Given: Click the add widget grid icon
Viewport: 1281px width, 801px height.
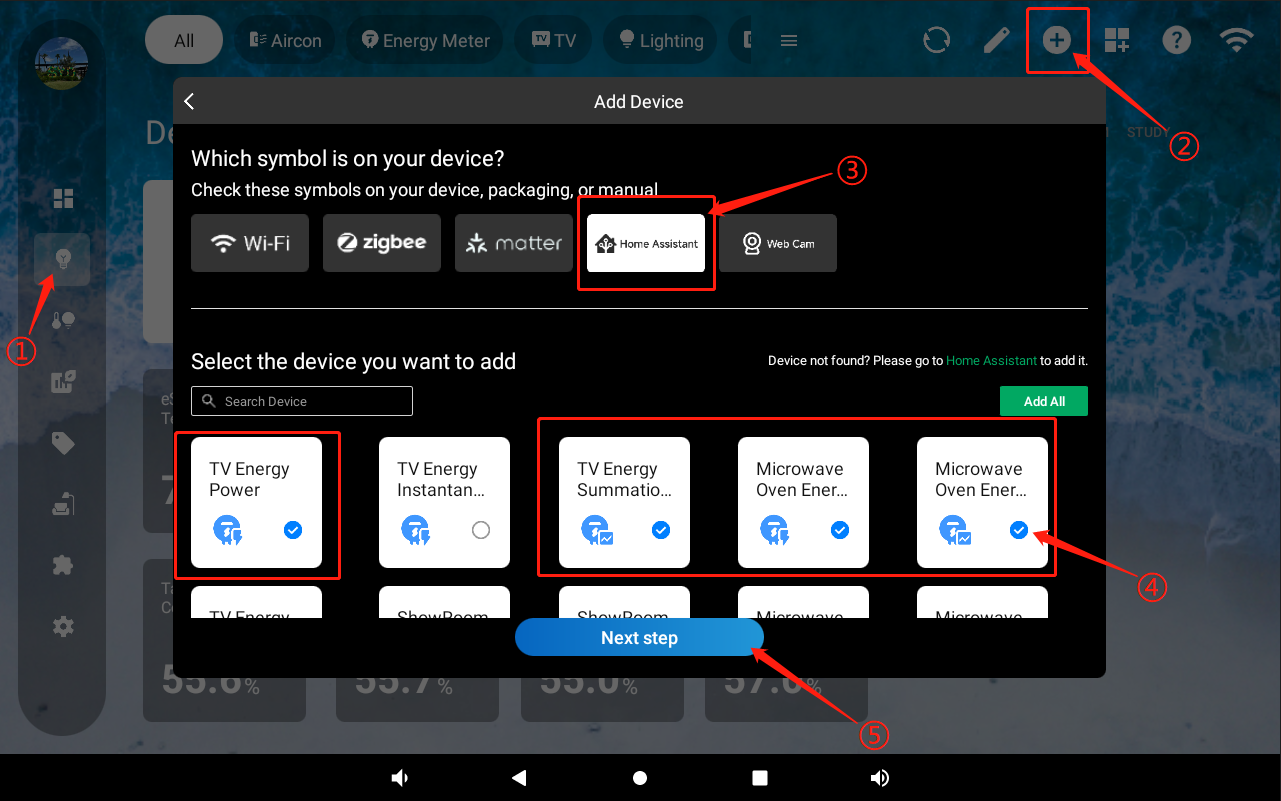Looking at the screenshot, I should coord(1116,40).
